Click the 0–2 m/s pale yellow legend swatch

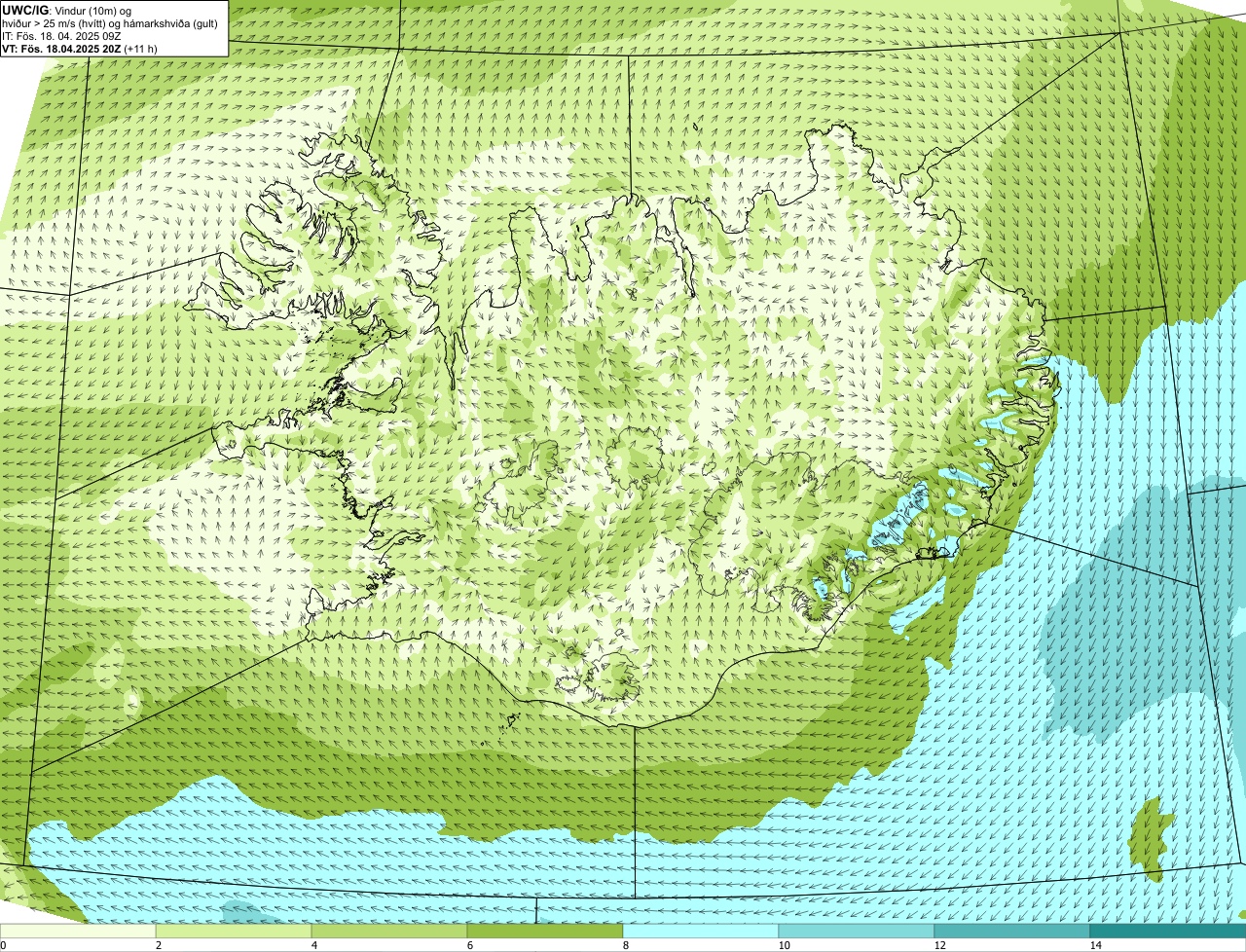[78, 931]
